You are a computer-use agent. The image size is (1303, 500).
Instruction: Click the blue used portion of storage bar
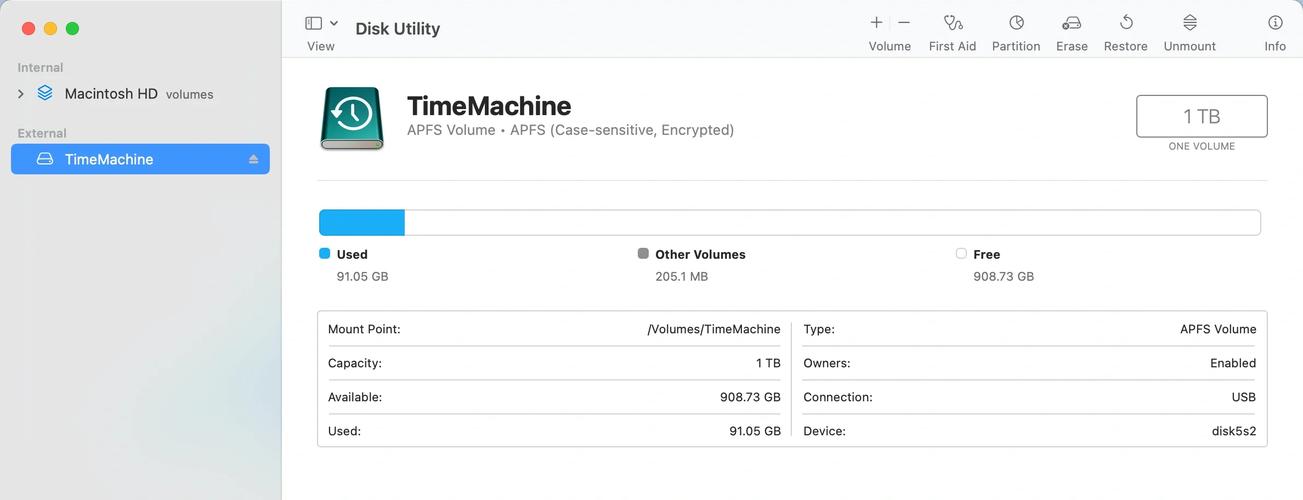coord(362,222)
